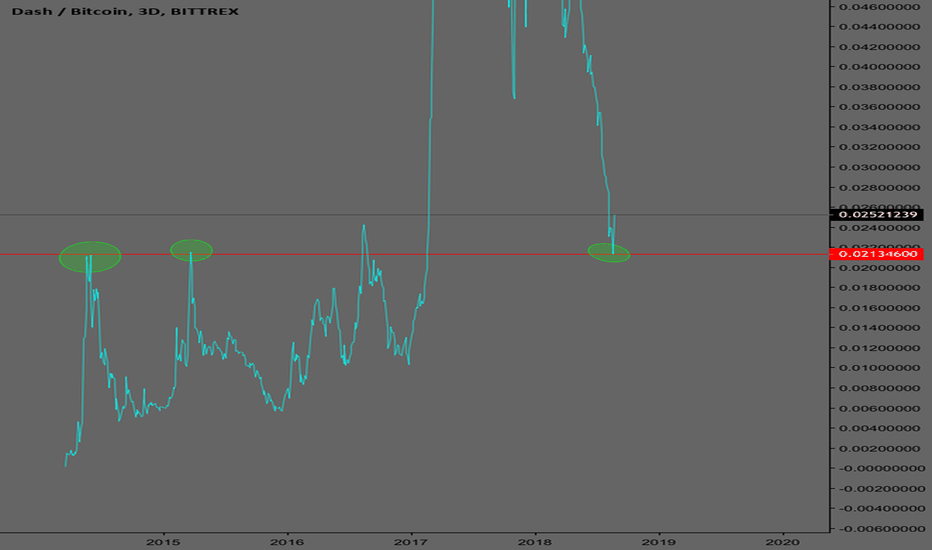Click the 0.00200000 price axis value
The height and width of the screenshot is (550, 932).
pyautogui.click(x=879, y=449)
